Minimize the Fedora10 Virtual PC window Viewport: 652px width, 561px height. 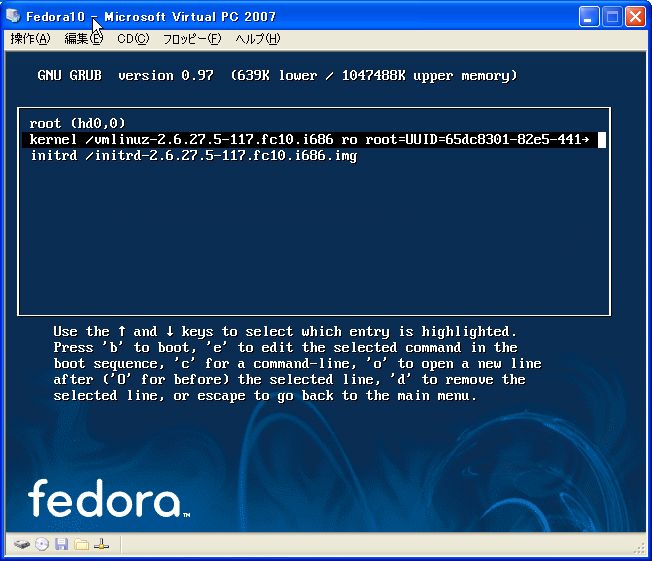pyautogui.click(x=589, y=17)
